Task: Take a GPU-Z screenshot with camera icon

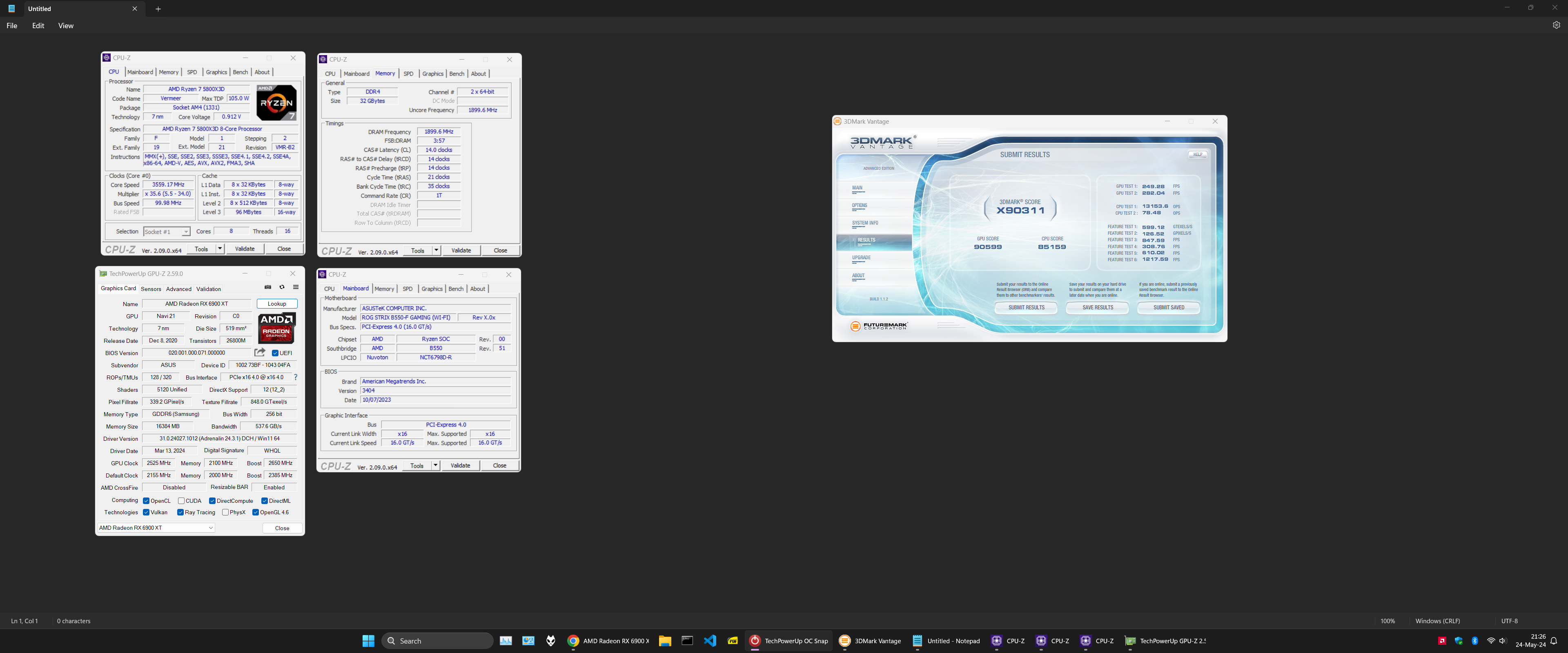Action: pos(268,287)
